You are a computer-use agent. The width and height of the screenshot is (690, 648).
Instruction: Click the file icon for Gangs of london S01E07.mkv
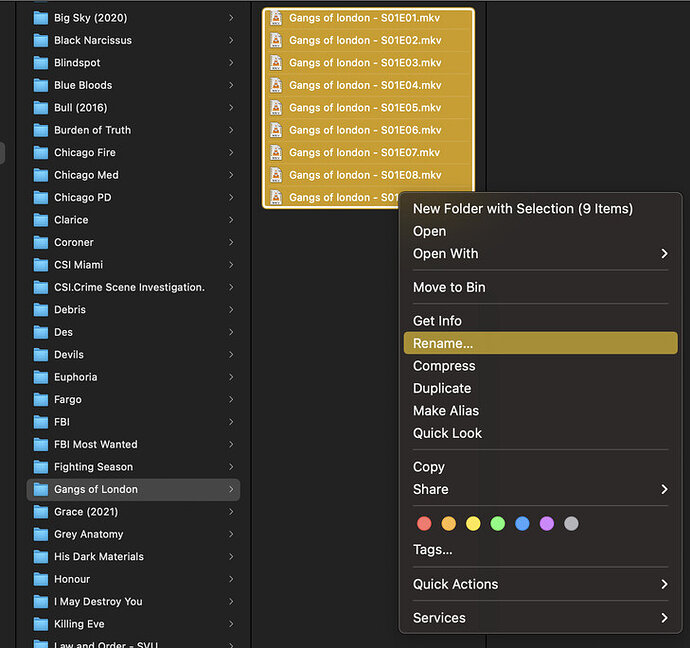[276, 153]
